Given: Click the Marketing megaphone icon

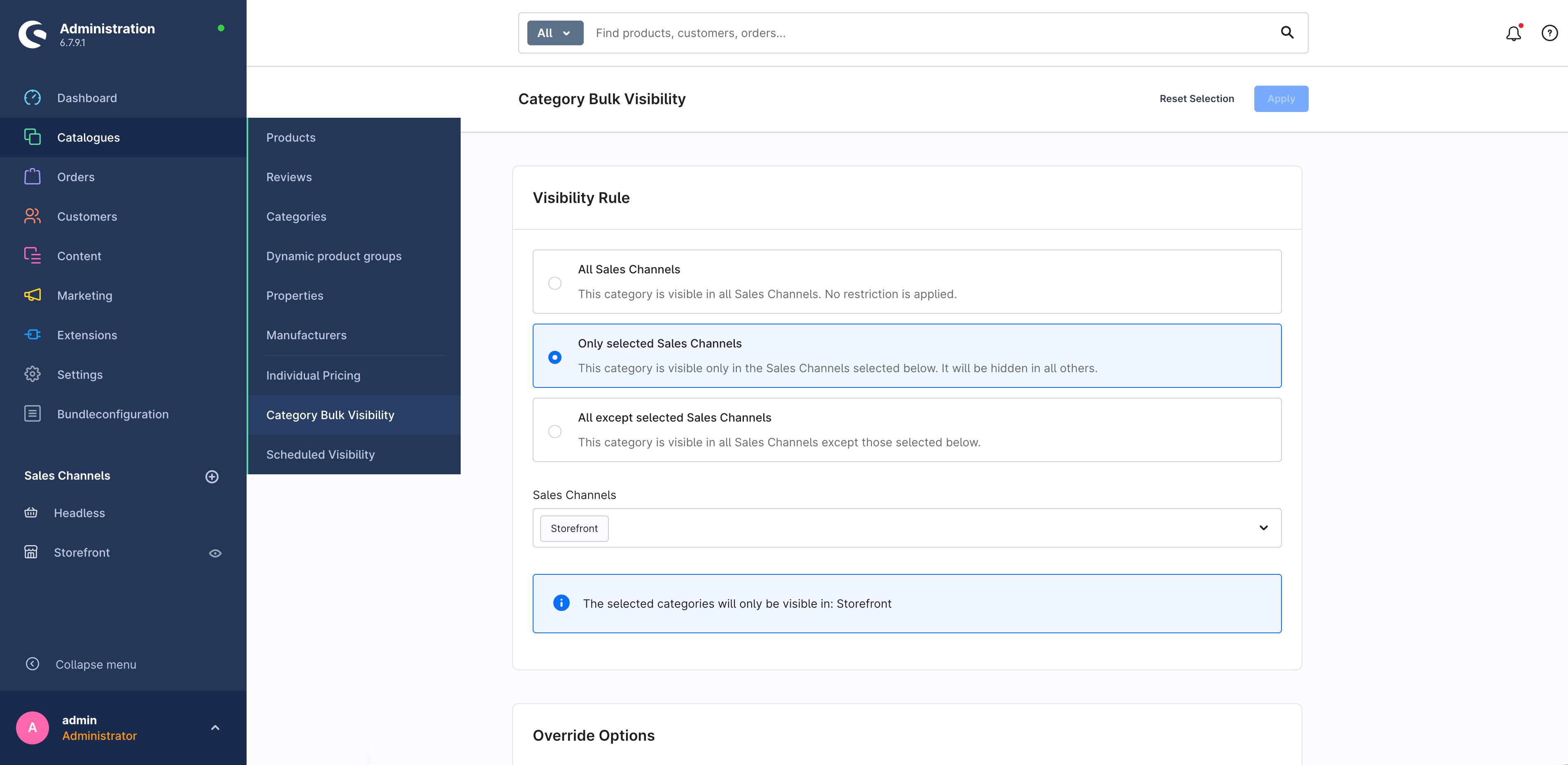Looking at the screenshot, I should (32, 295).
